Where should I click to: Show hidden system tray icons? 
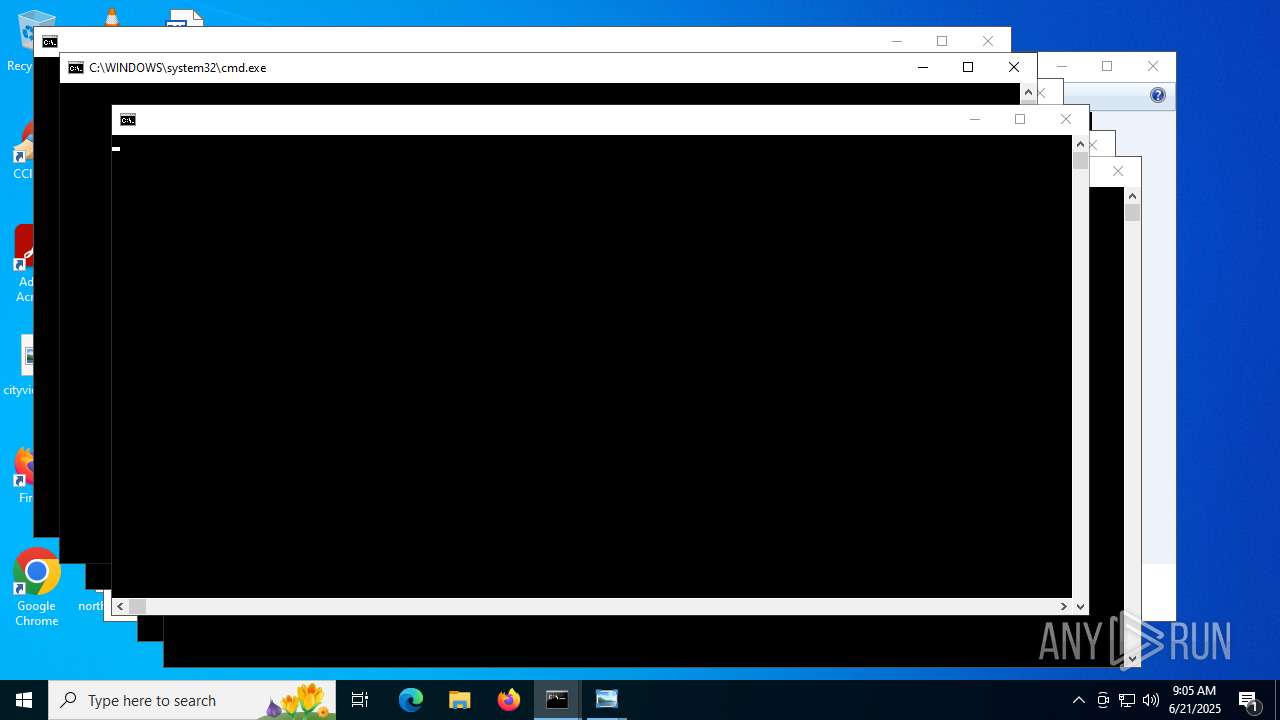1079,700
